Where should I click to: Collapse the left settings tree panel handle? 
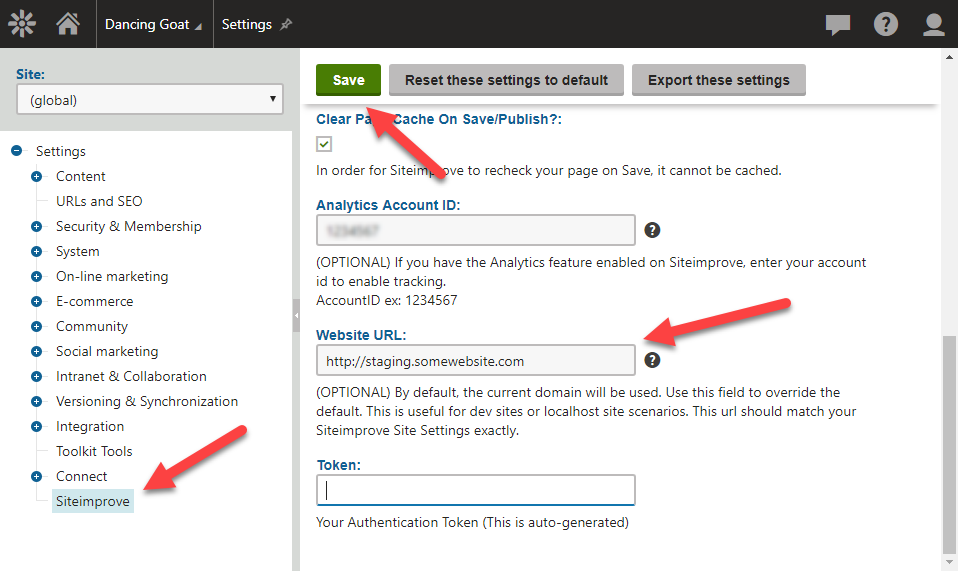click(296, 316)
